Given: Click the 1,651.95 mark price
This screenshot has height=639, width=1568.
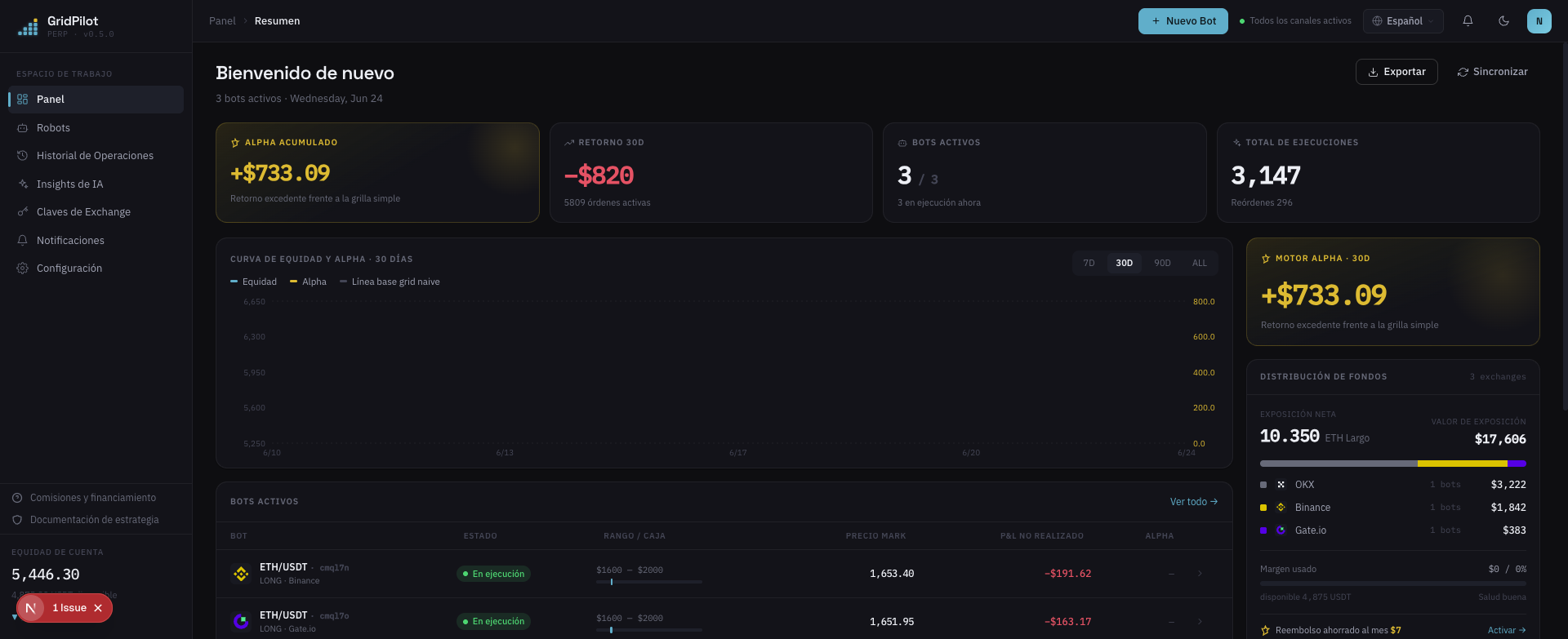Looking at the screenshot, I should pos(892,622).
